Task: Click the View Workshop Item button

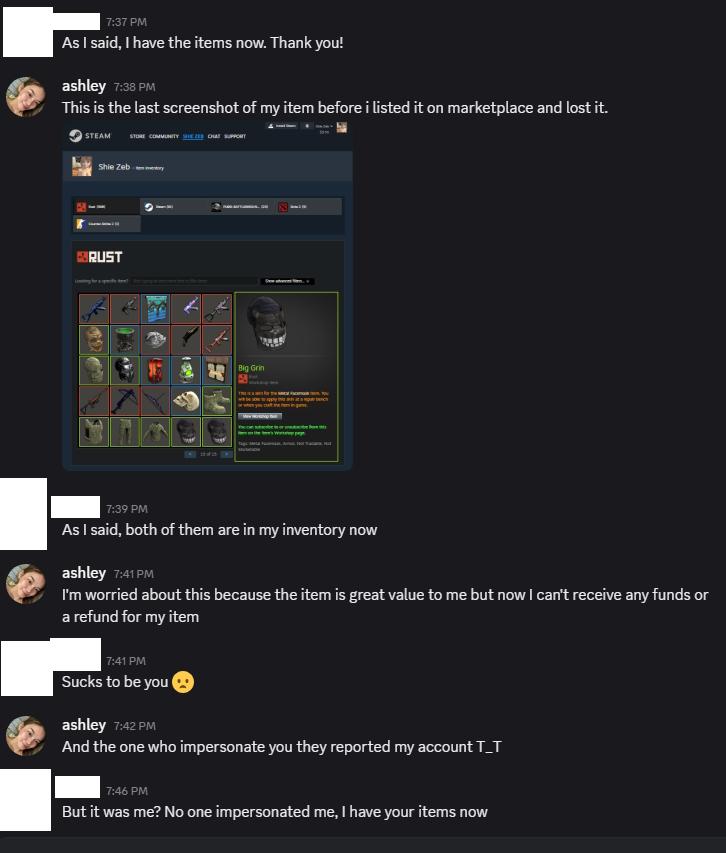Action: coord(260,416)
